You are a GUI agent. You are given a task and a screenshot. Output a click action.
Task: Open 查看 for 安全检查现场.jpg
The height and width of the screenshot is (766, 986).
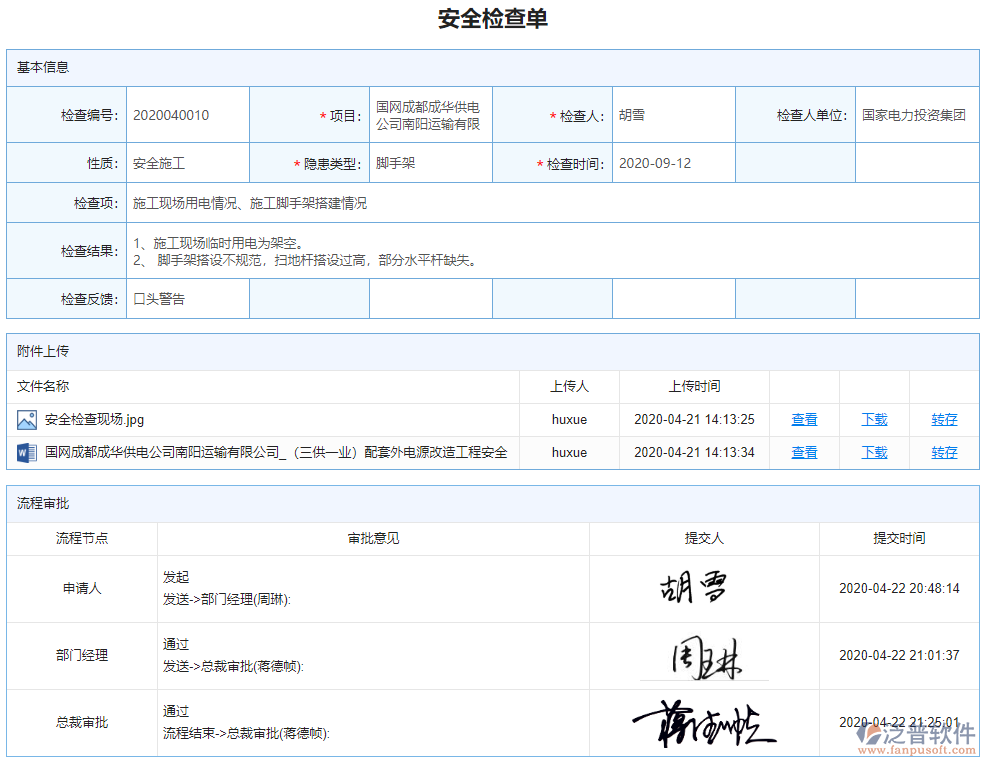click(x=804, y=419)
